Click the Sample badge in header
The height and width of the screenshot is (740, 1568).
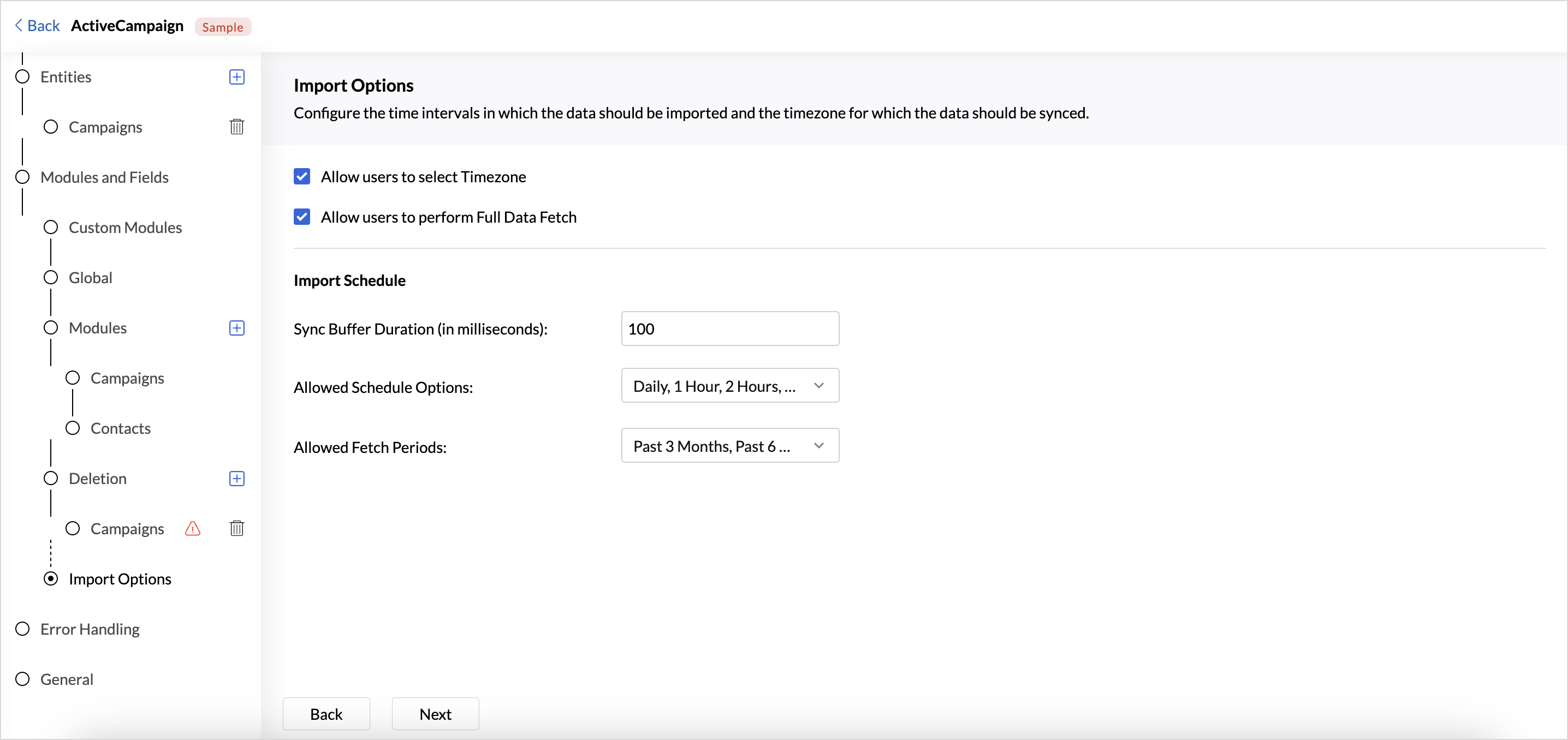[222, 27]
